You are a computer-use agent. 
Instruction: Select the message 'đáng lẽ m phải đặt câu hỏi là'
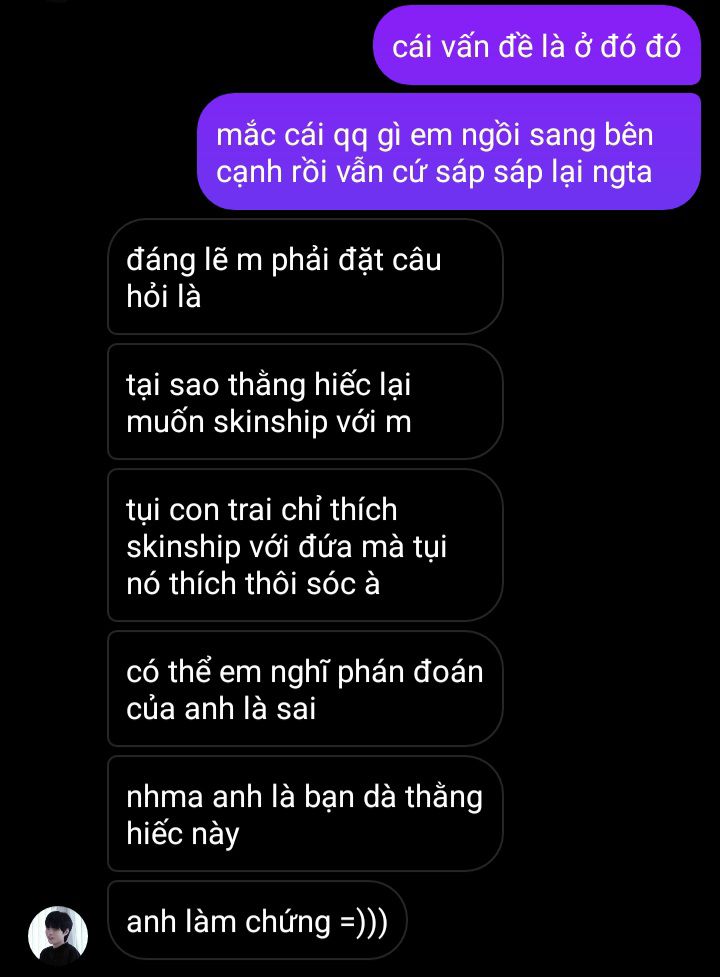pos(305,277)
